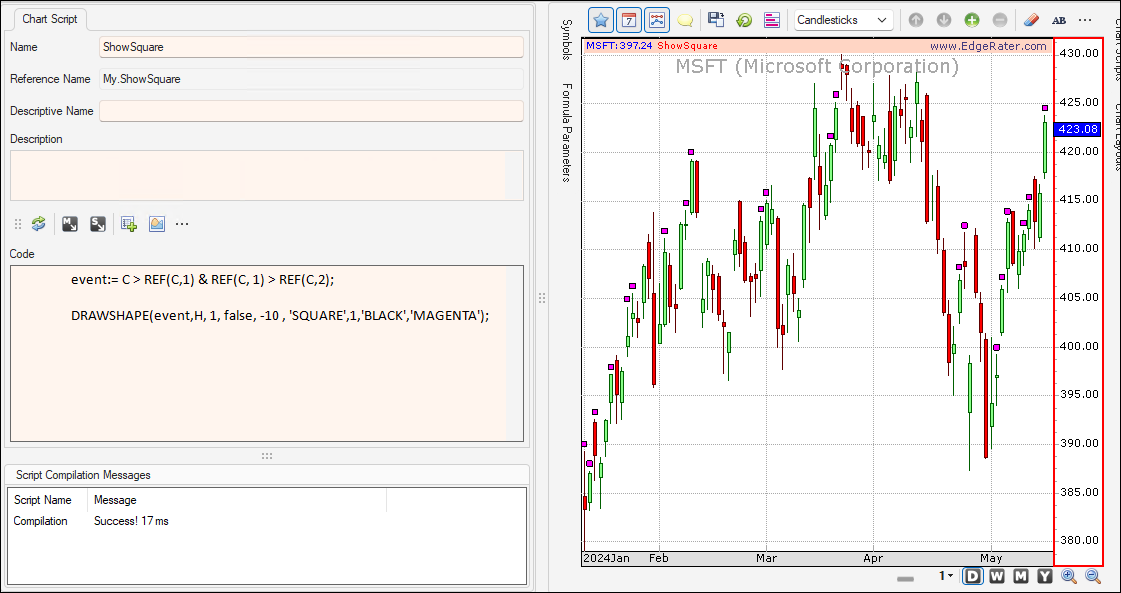Click the 'Compilation' script name cell
This screenshot has width=1121, height=593.
tap(41, 521)
